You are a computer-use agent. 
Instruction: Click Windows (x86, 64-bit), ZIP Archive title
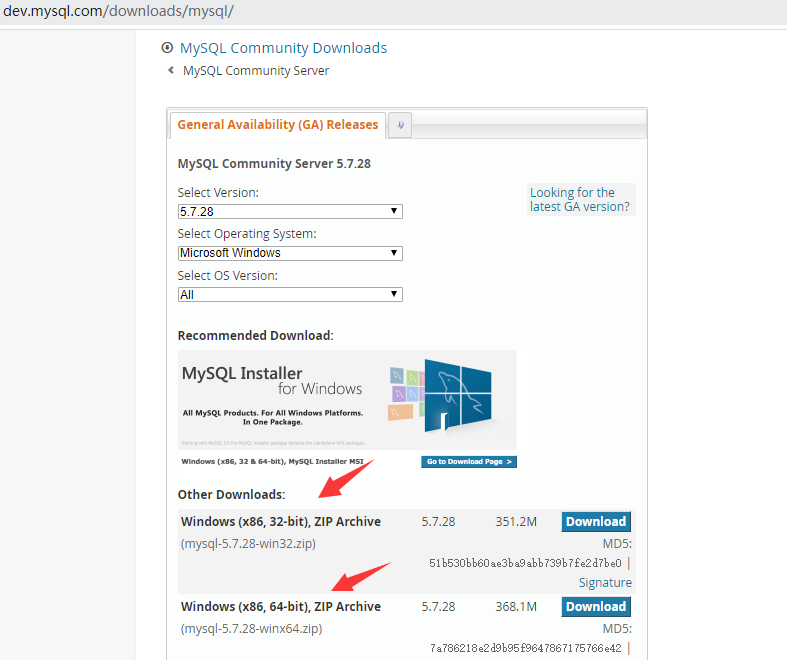(281, 606)
